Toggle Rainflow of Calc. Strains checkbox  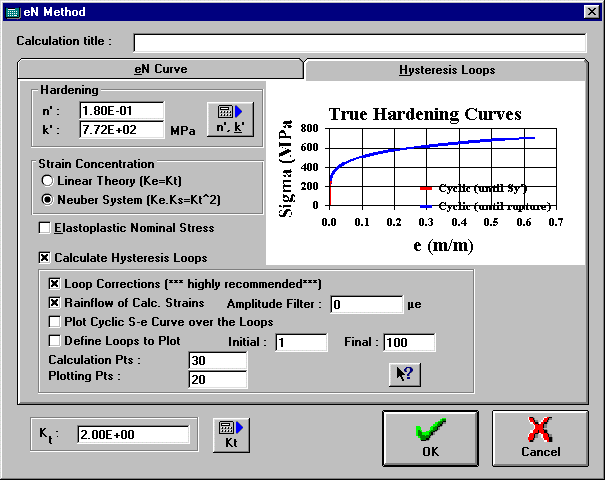pos(55,303)
